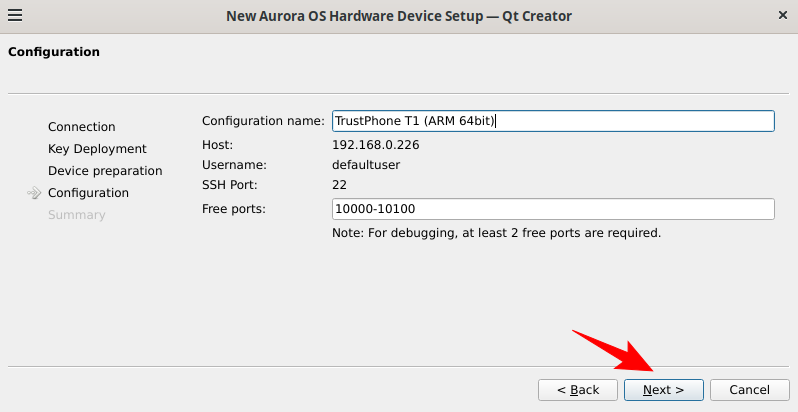Click the current-step arrow beside Configuration
Viewport: 798px width, 412px height.
34,193
